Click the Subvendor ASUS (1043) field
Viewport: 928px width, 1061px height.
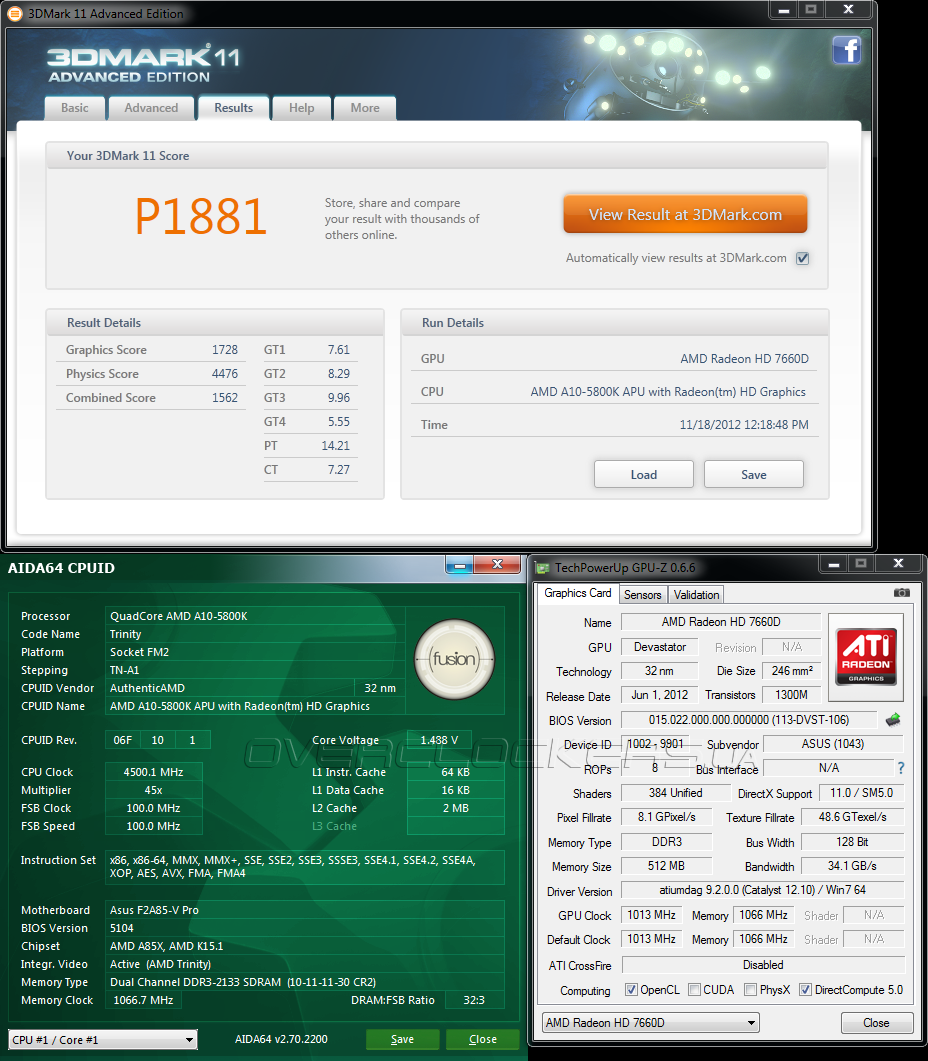(x=833, y=744)
